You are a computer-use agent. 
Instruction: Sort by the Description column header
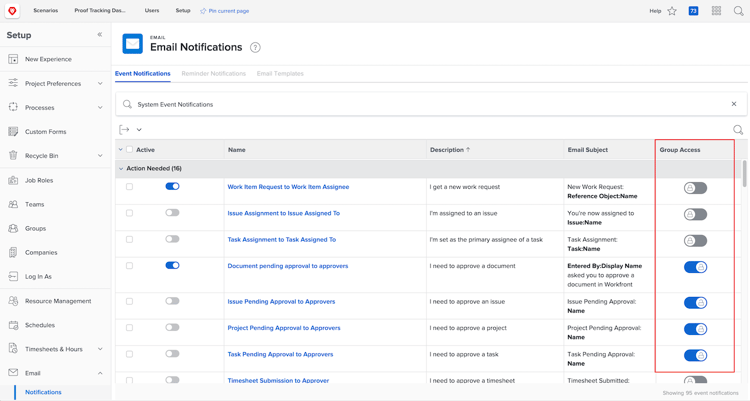447,150
